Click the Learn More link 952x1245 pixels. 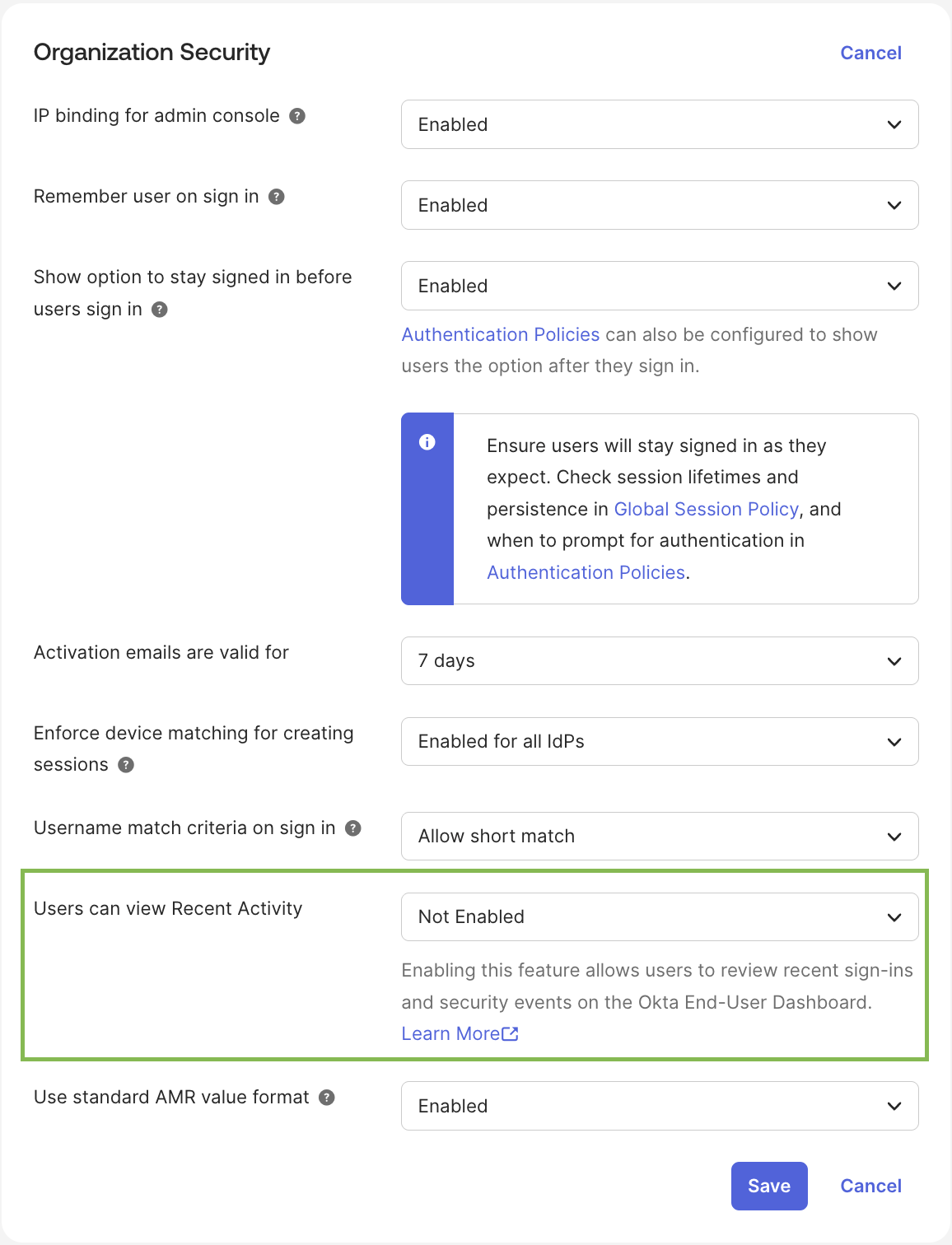tap(451, 1033)
